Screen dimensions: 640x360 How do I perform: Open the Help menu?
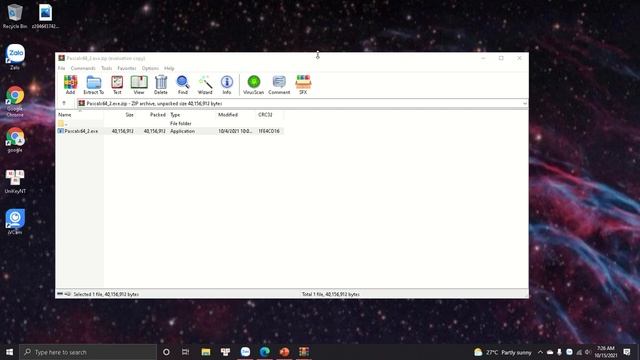169,68
